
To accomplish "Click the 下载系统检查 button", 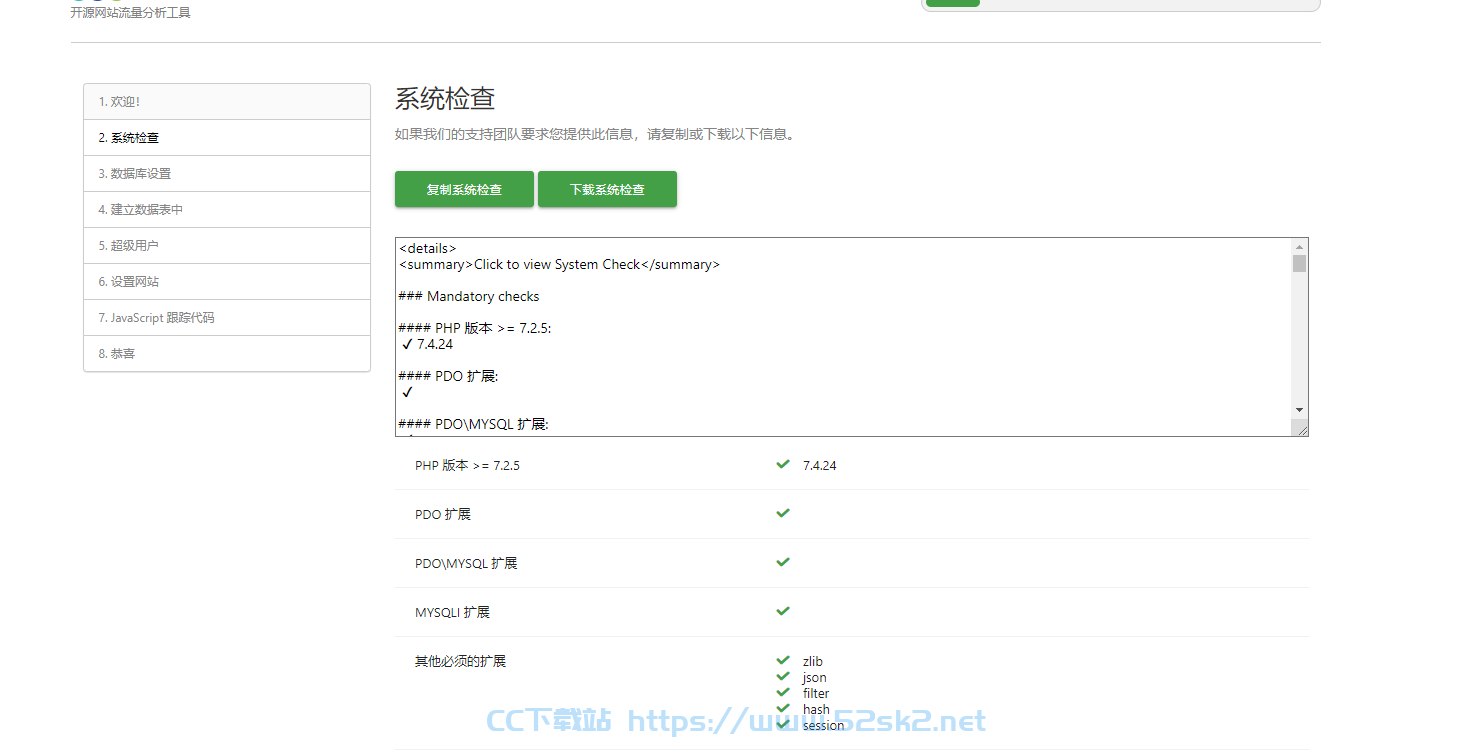I will pos(607,189).
